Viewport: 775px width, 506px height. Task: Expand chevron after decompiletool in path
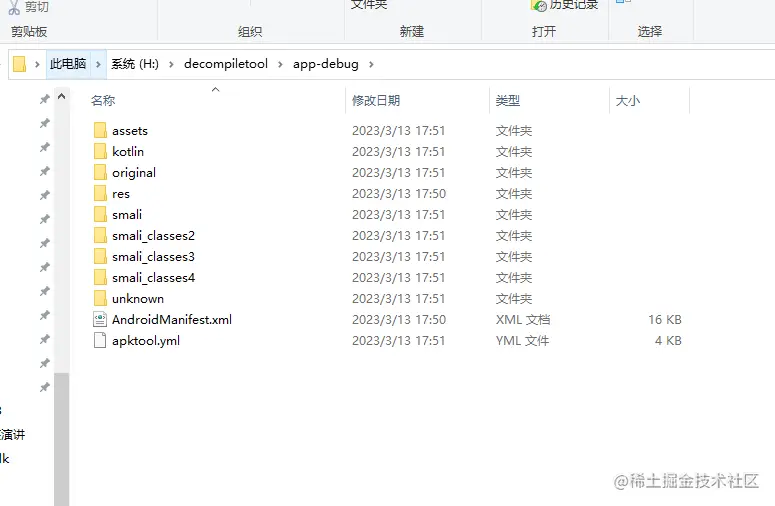(280, 64)
